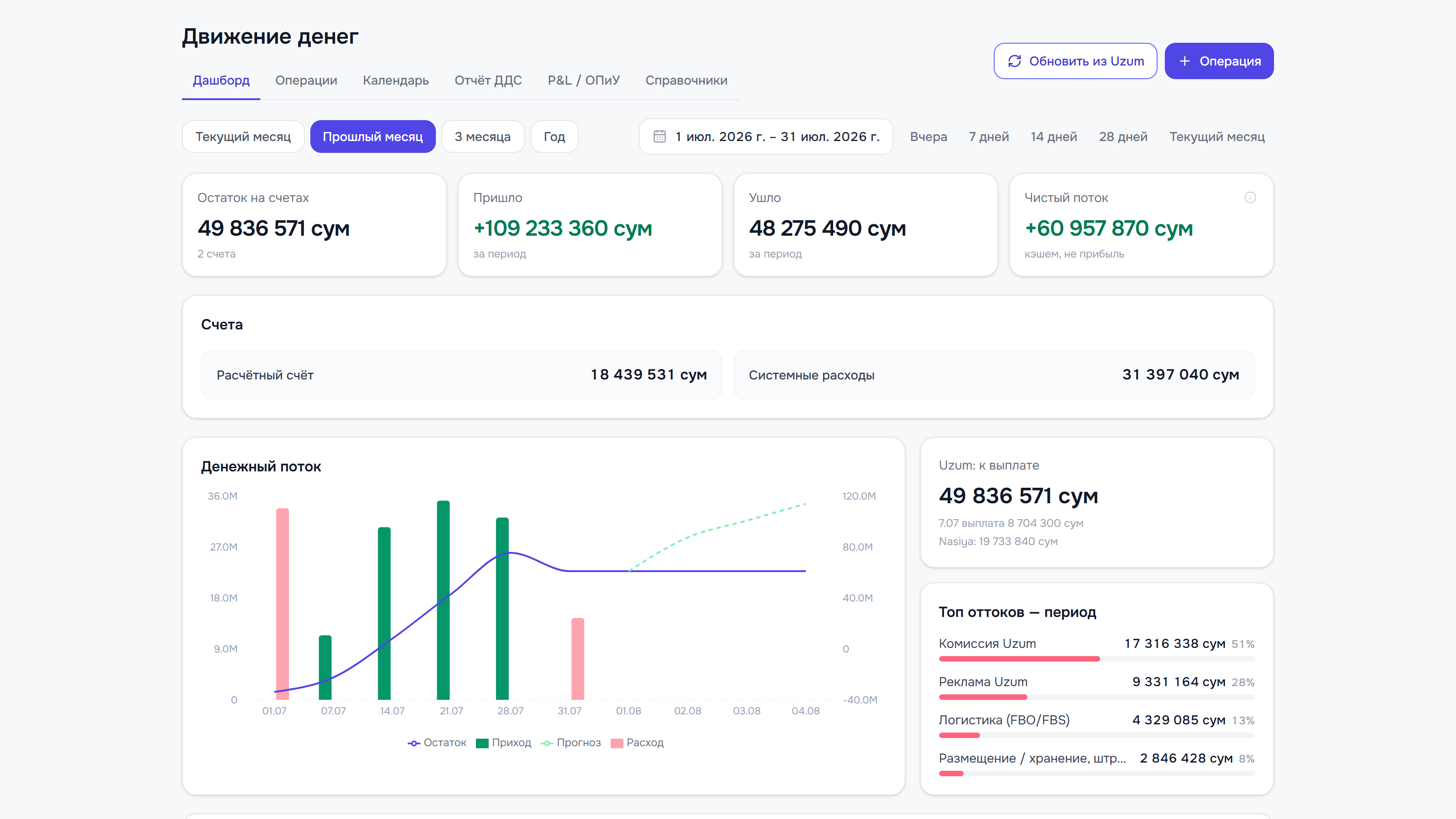Click the Операция button

tap(1219, 61)
